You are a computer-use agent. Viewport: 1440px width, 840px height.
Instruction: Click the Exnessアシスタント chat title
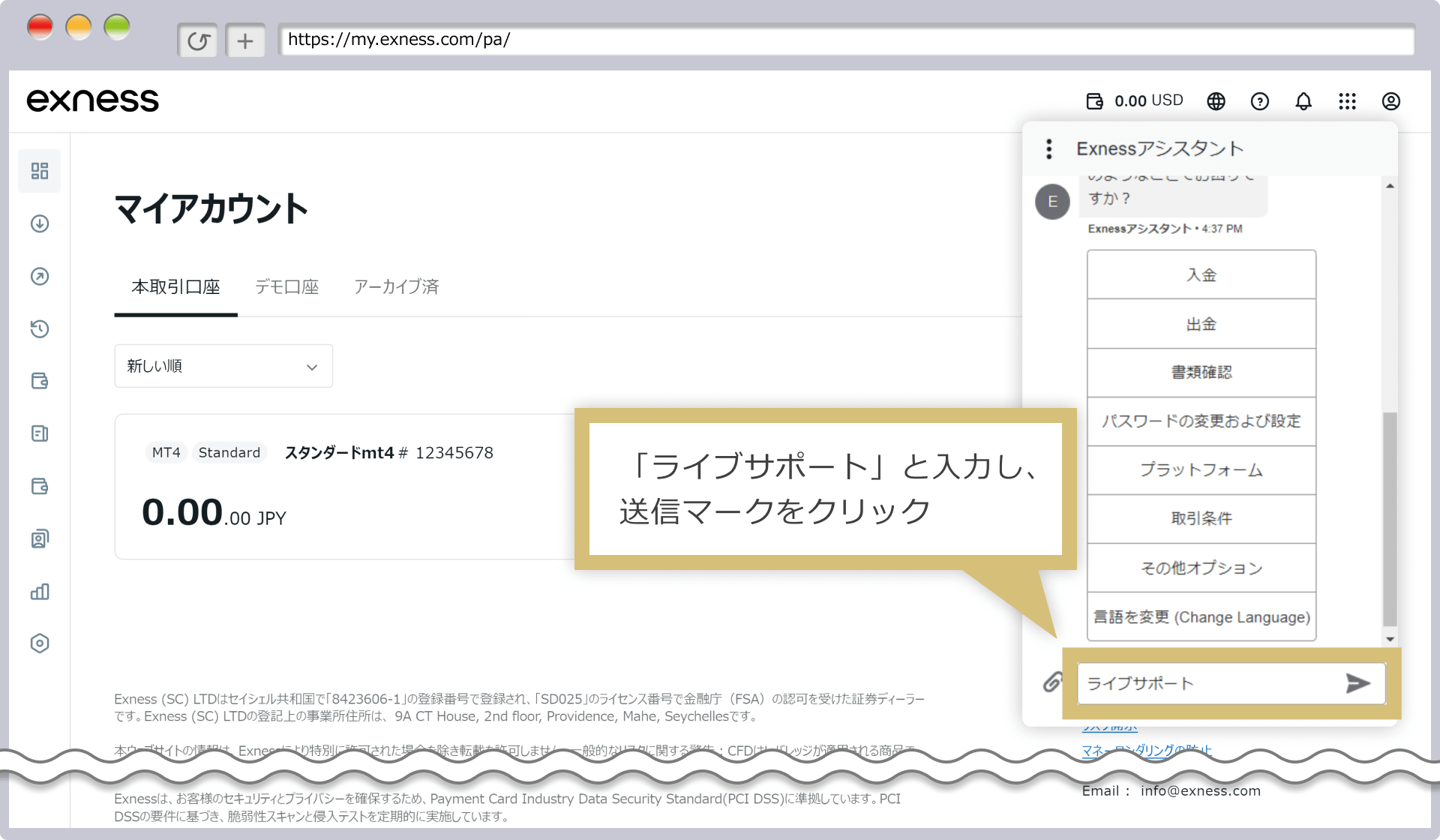(1159, 148)
